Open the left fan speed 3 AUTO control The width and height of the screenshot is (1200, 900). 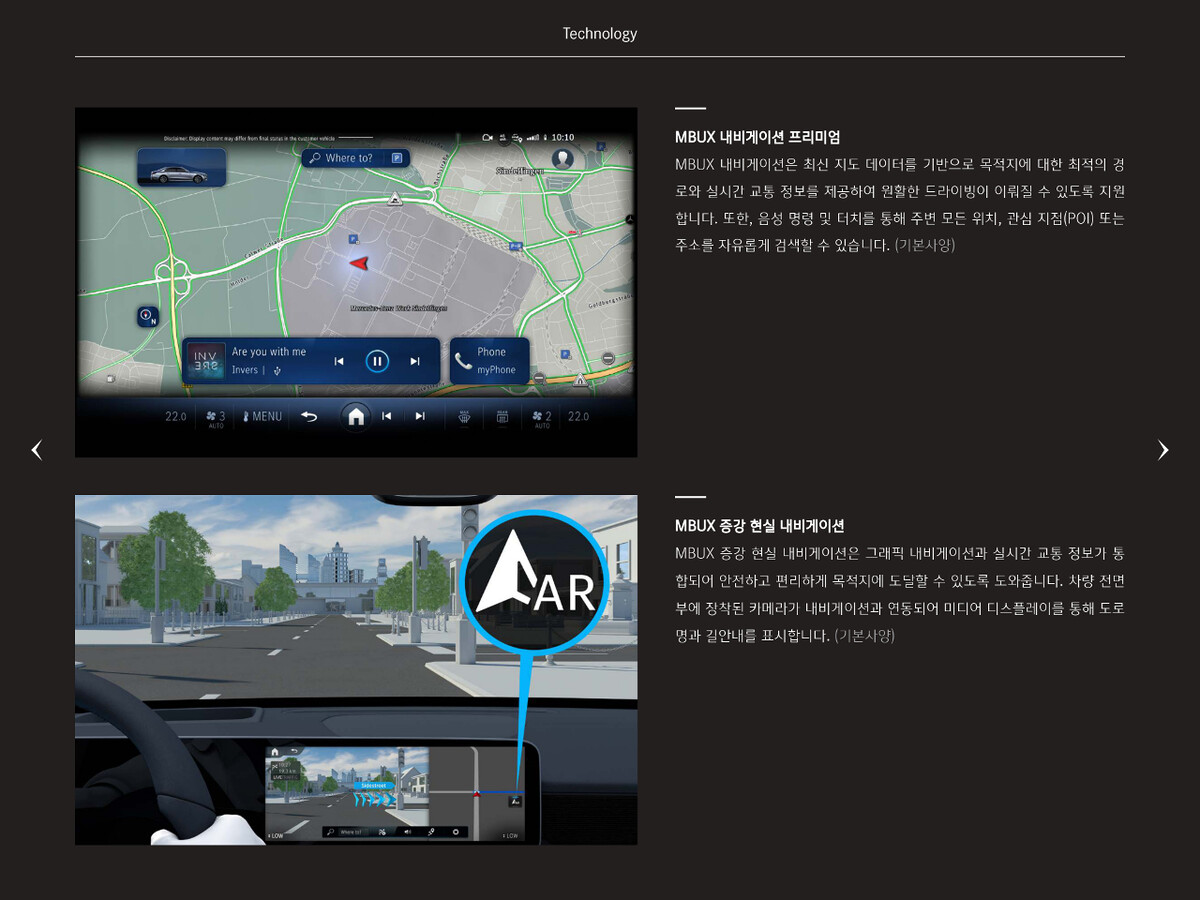pyautogui.click(x=215, y=418)
